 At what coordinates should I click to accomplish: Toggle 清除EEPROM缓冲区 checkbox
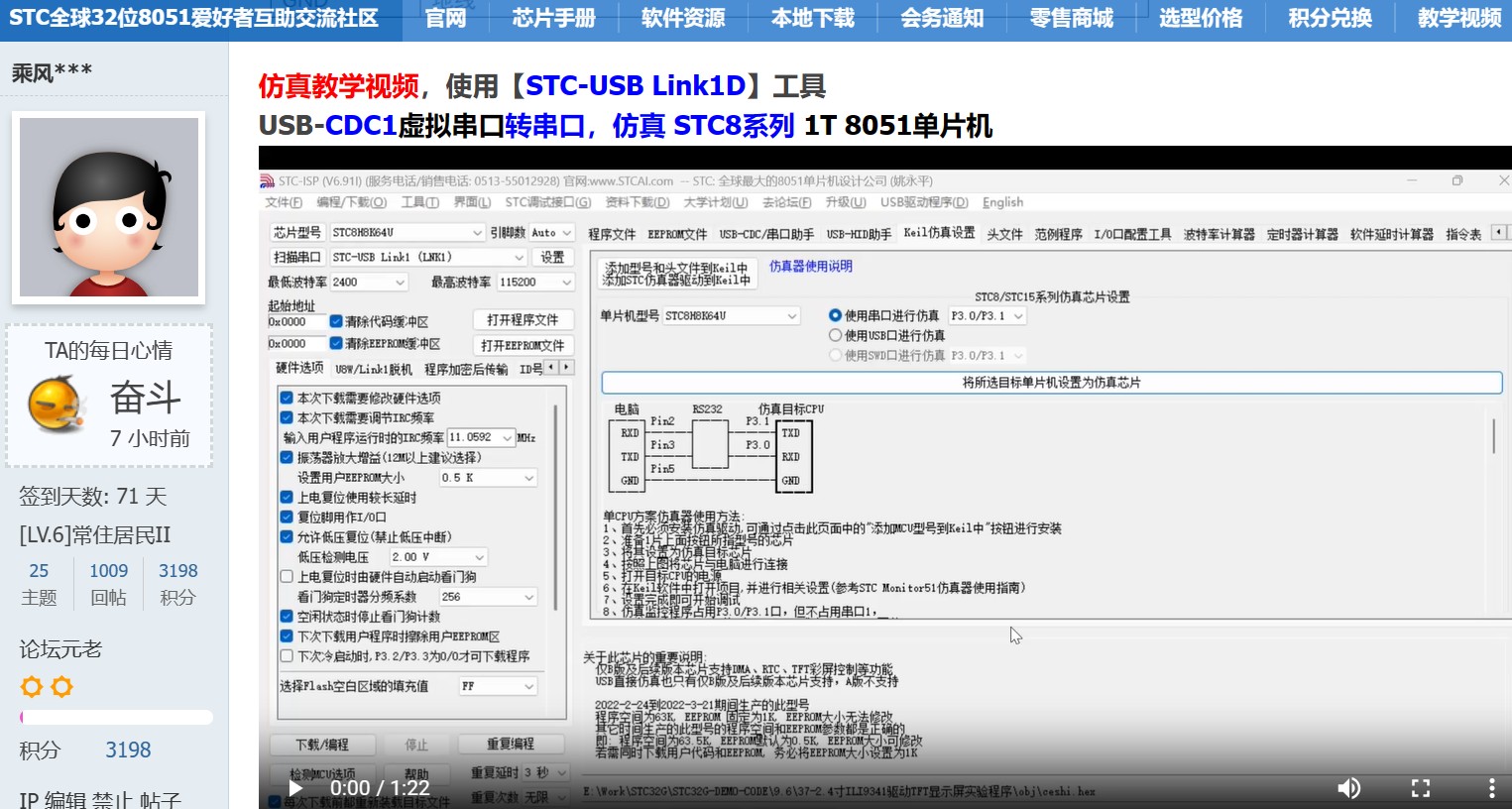point(336,343)
